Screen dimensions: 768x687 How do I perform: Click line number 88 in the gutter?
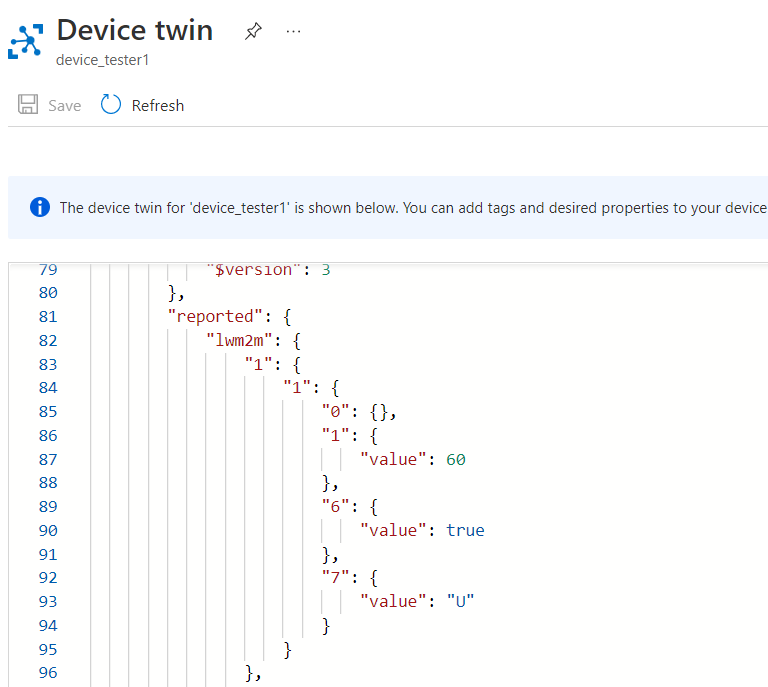click(x=48, y=483)
